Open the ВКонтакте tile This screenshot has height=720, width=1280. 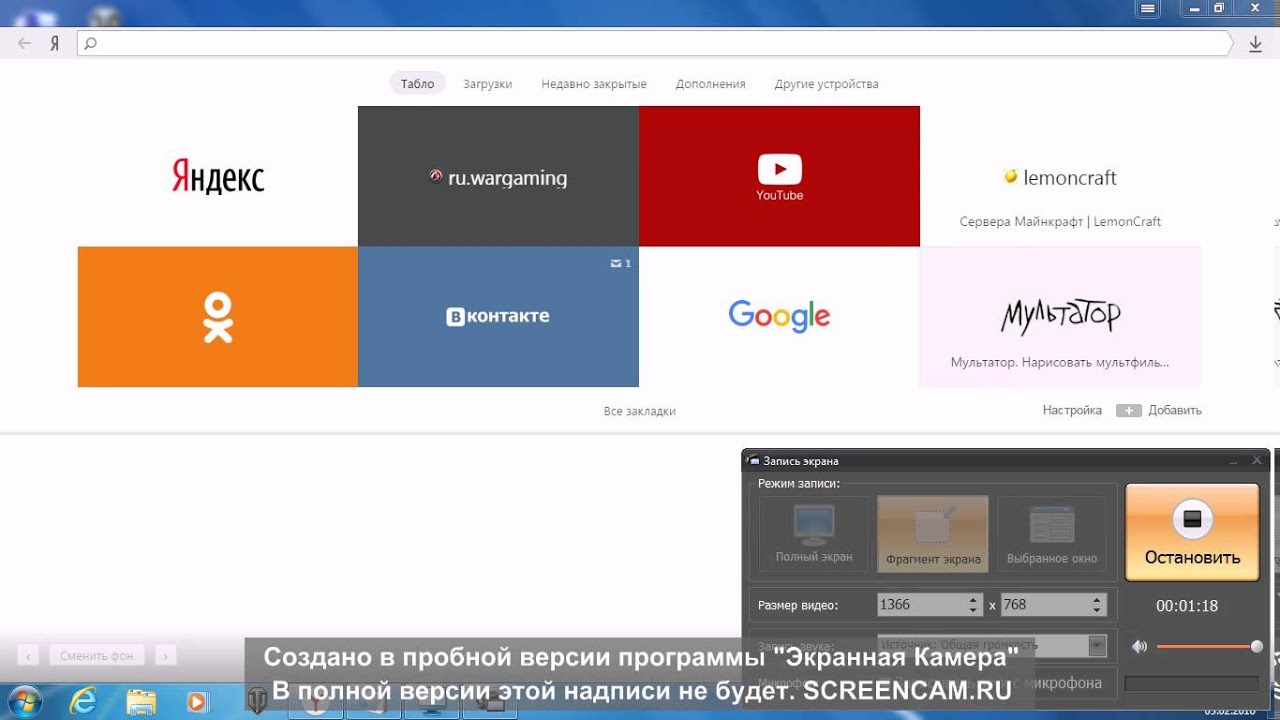point(498,317)
